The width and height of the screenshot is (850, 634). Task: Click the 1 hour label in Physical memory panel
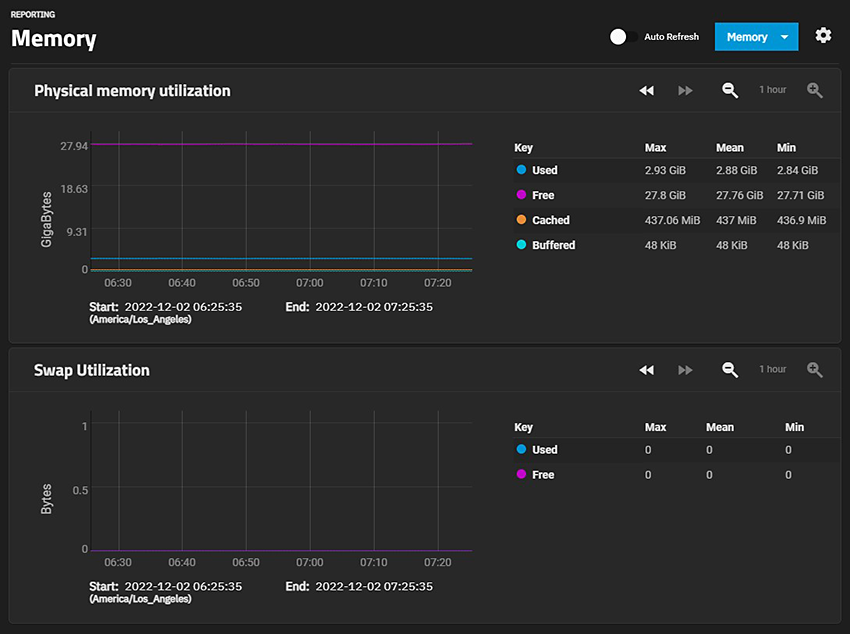click(772, 90)
